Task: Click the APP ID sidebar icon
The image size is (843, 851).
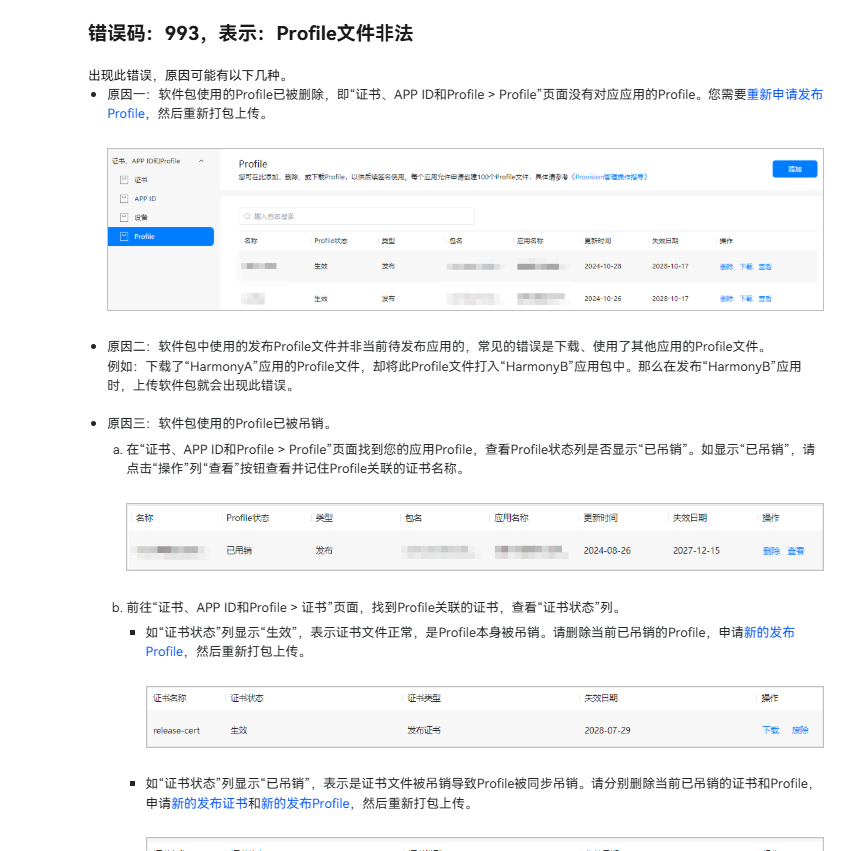Action: (x=124, y=199)
